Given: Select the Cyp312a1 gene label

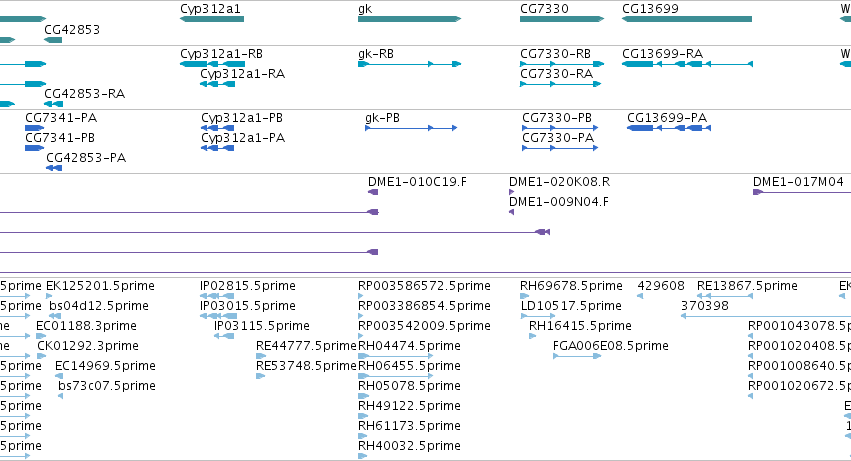Looking at the screenshot, I should click(210, 9).
